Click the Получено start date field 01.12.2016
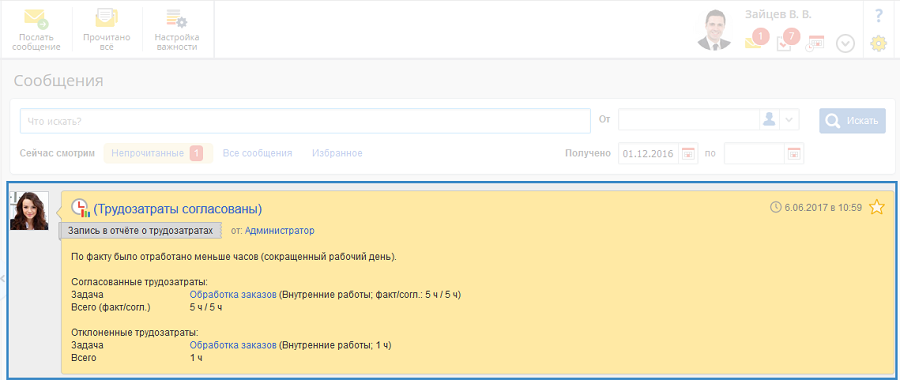The width and height of the screenshot is (900, 380). [649, 153]
